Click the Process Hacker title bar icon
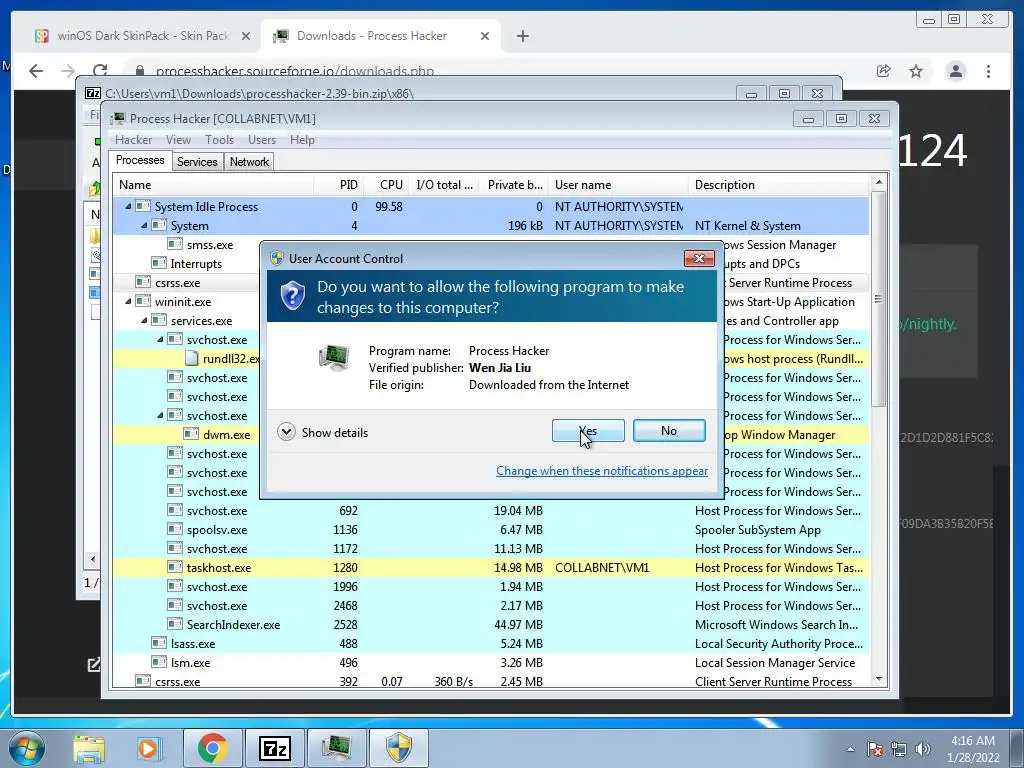The width and height of the screenshot is (1024, 768). 118,118
